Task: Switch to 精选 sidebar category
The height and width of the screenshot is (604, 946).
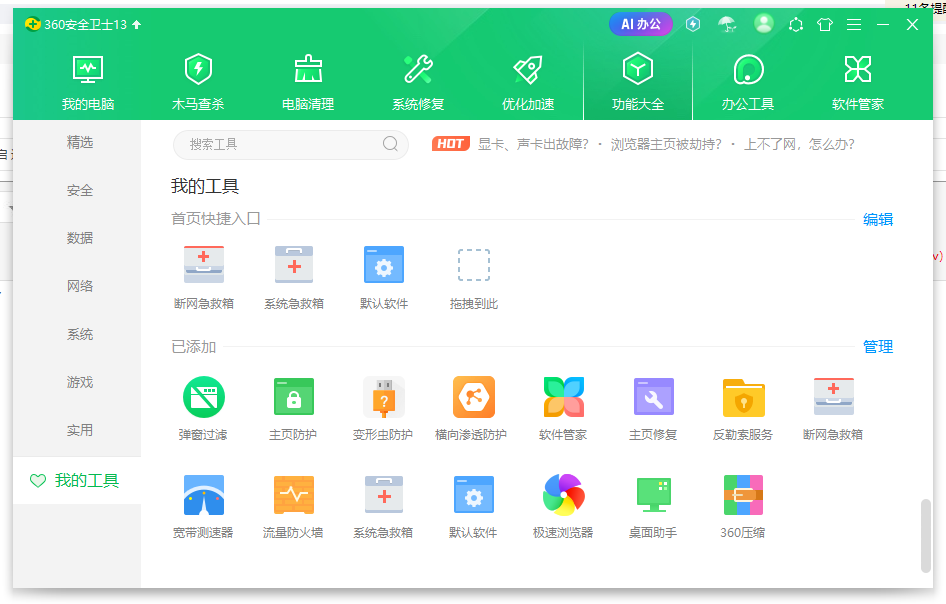Action: tap(80, 142)
